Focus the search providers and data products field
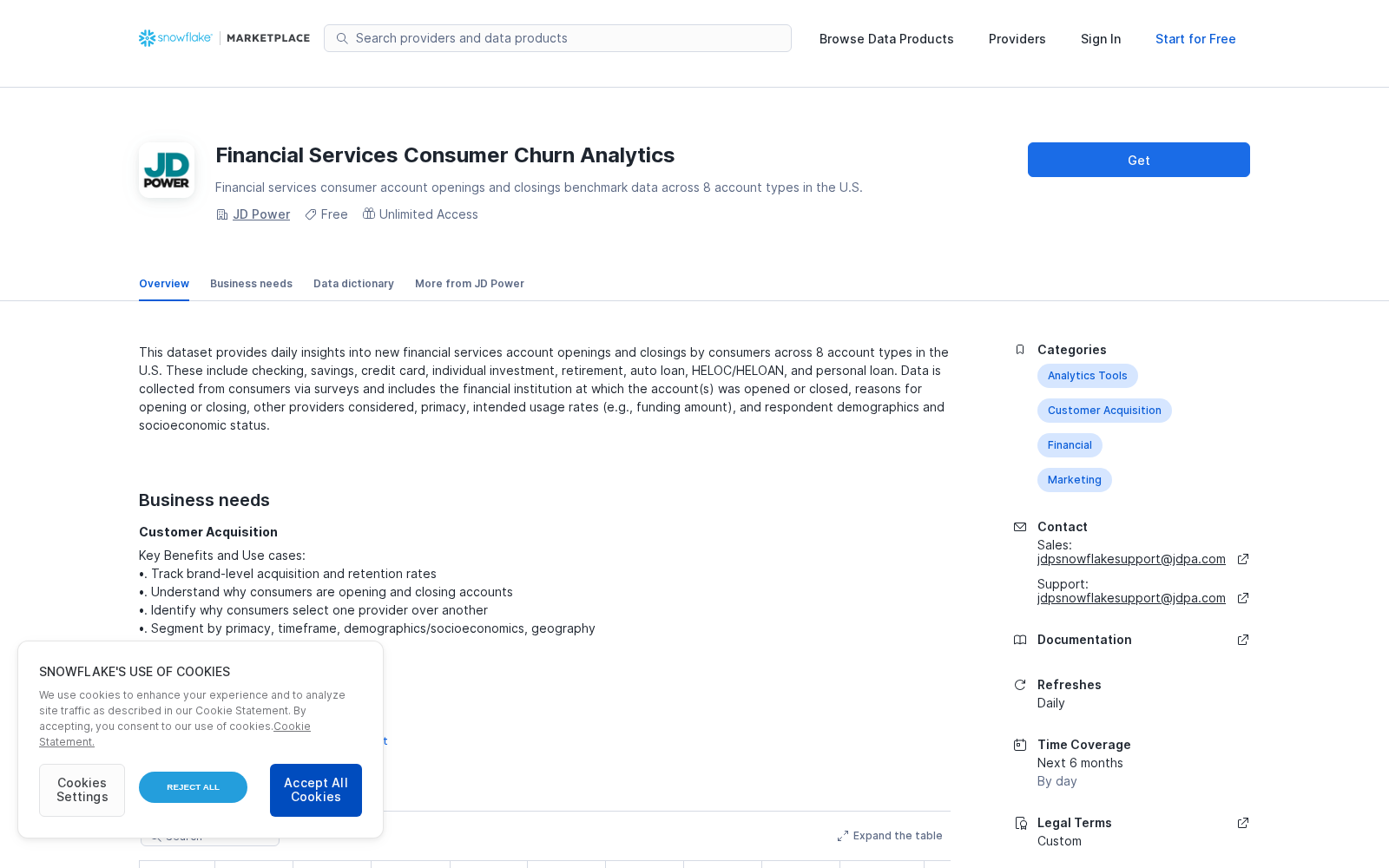 click(x=557, y=38)
